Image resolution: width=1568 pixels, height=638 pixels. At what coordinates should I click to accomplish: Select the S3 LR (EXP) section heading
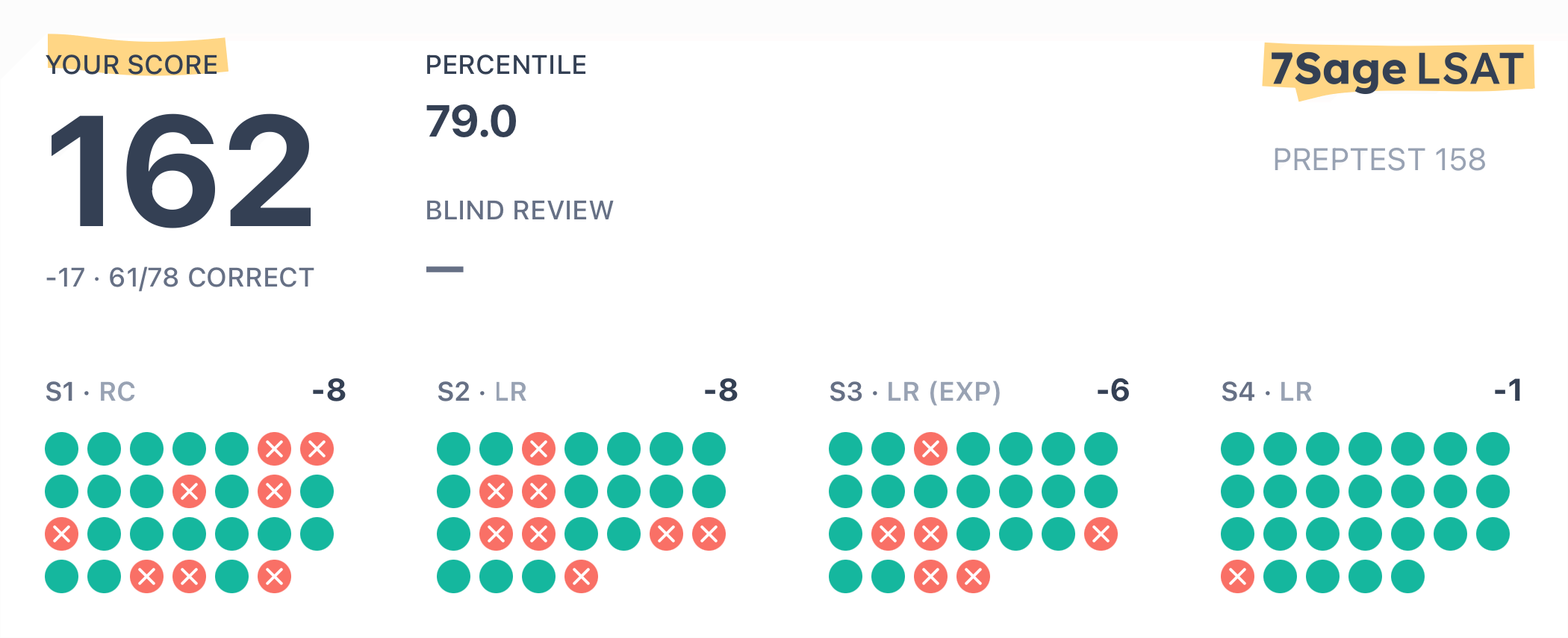[915, 392]
